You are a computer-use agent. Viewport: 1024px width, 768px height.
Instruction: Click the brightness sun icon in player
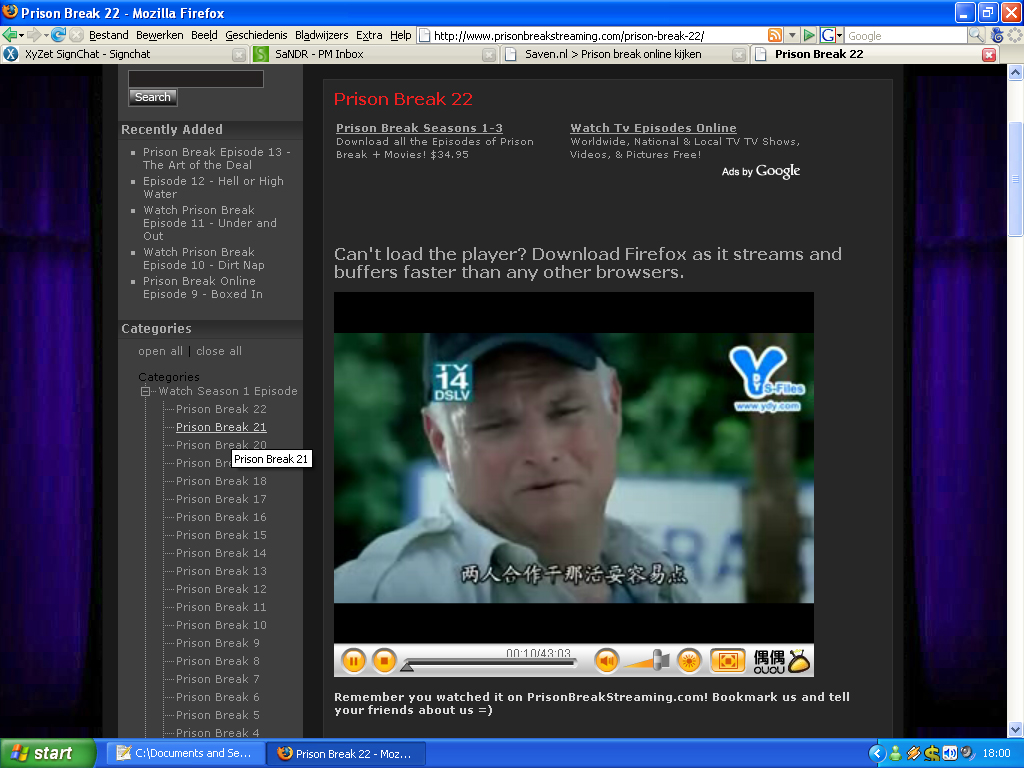tap(689, 662)
